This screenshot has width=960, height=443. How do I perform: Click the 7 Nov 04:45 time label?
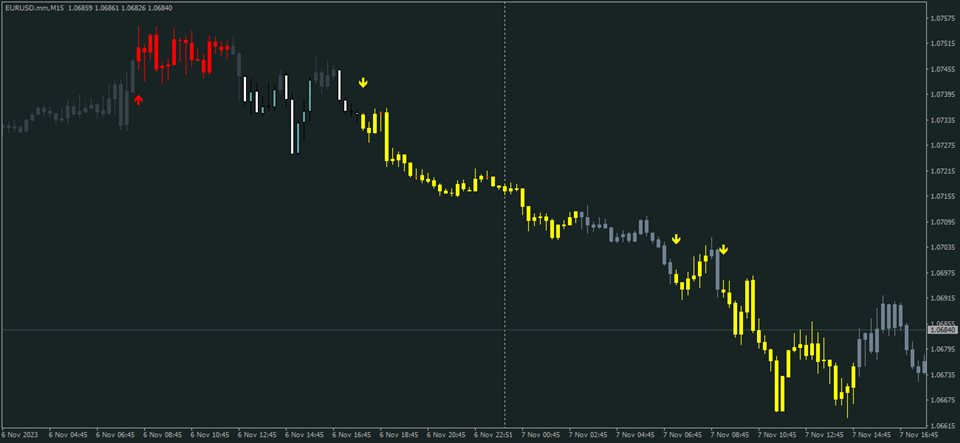(636, 435)
